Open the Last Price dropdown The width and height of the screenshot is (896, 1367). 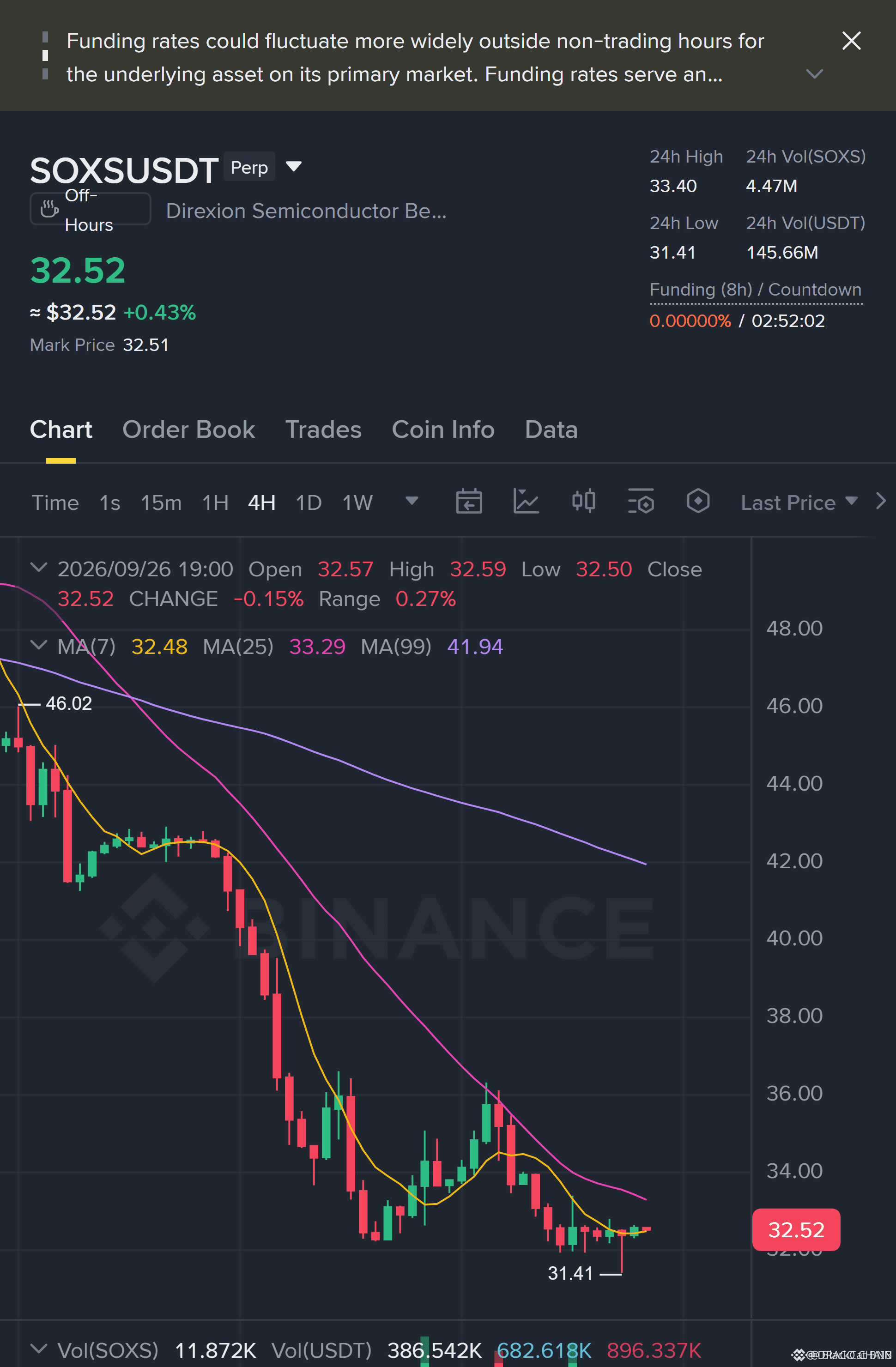click(799, 502)
